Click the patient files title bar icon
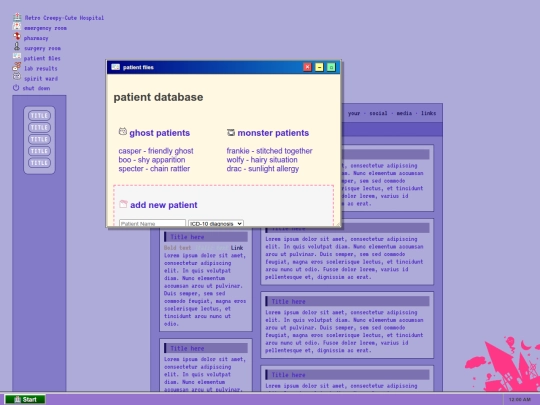 coord(116,67)
